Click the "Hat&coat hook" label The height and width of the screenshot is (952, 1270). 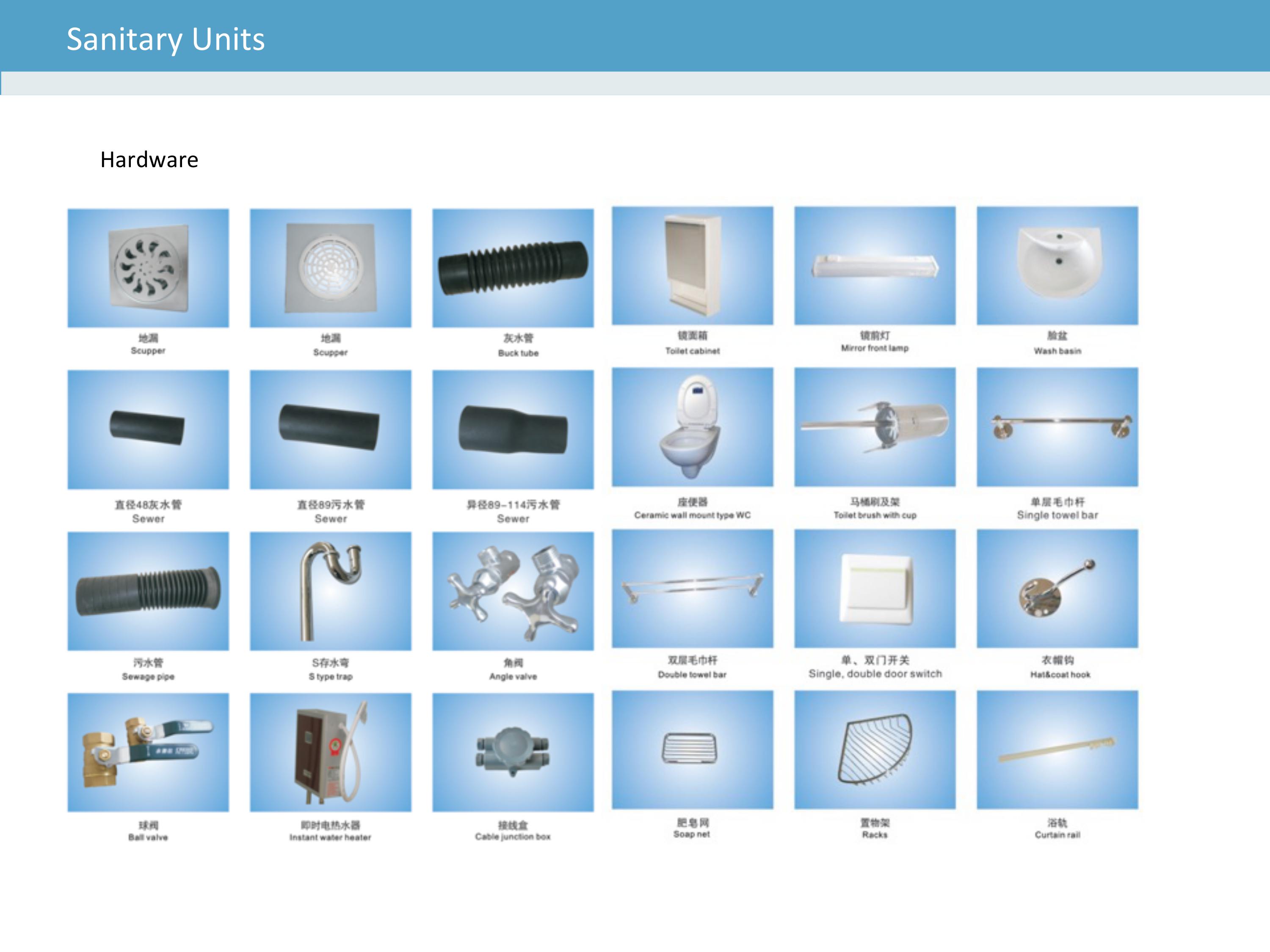point(1060,675)
